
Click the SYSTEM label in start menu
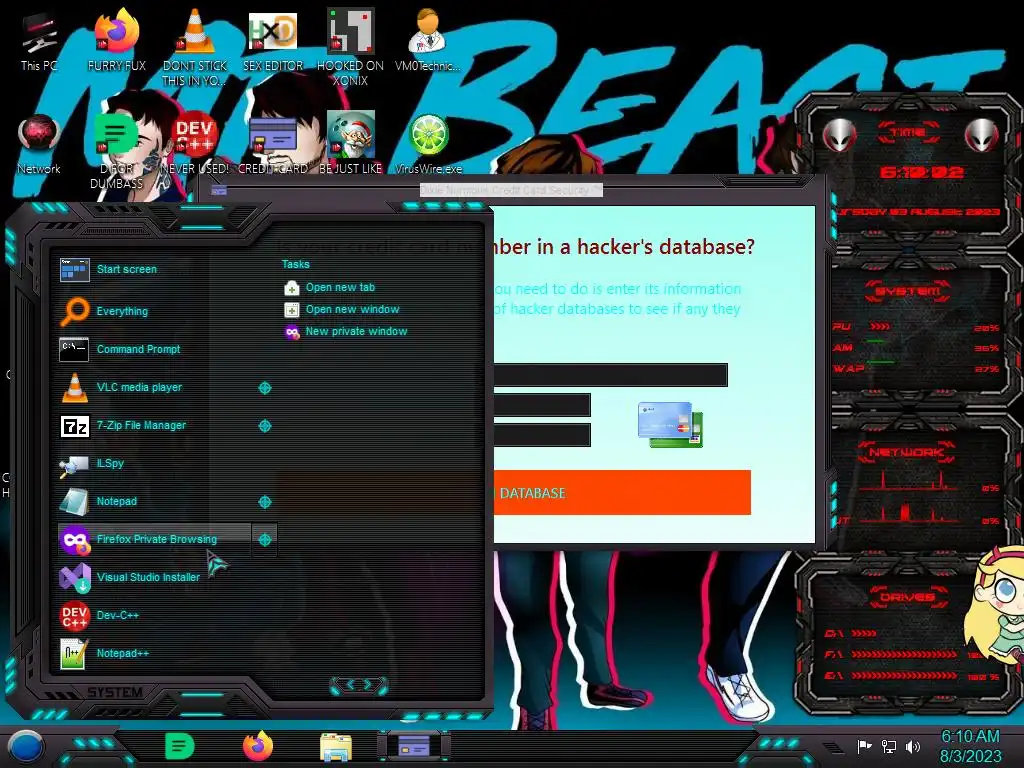tap(115, 692)
